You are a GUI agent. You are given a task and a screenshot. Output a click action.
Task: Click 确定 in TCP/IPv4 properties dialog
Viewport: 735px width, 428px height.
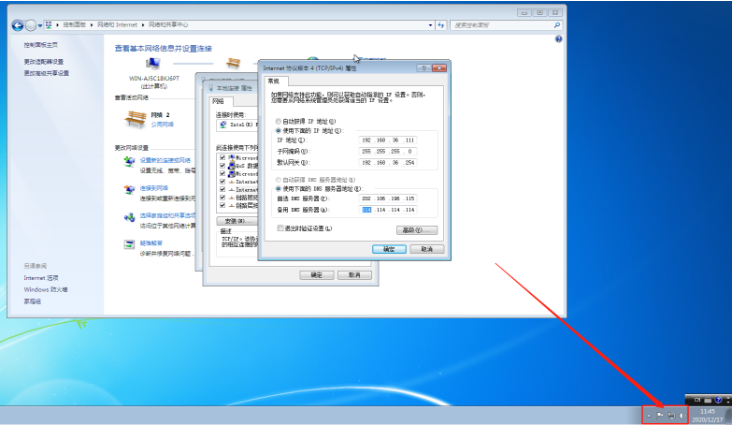[389, 249]
